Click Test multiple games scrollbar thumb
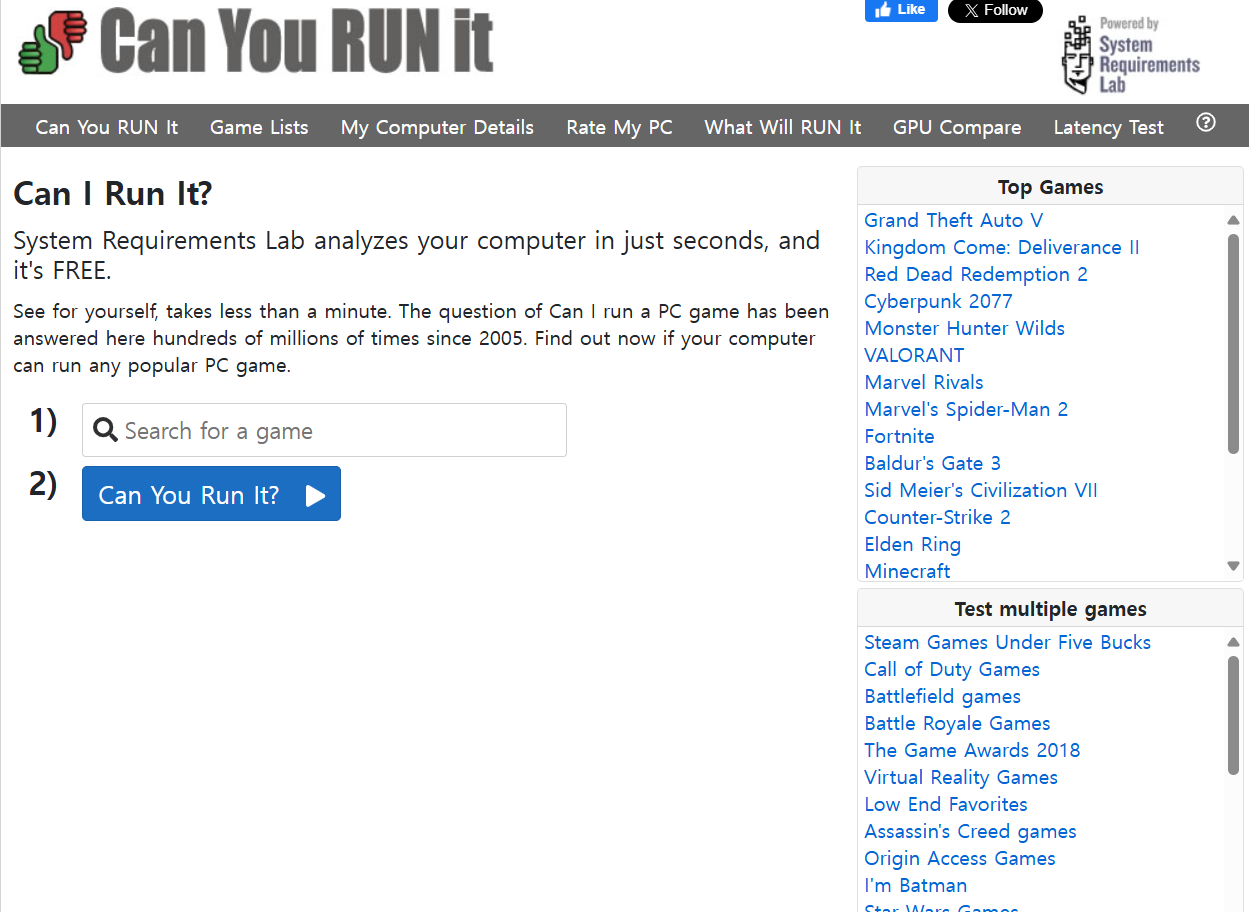Screen dimensions: 1249x912 pyautogui.click(x=1233, y=715)
